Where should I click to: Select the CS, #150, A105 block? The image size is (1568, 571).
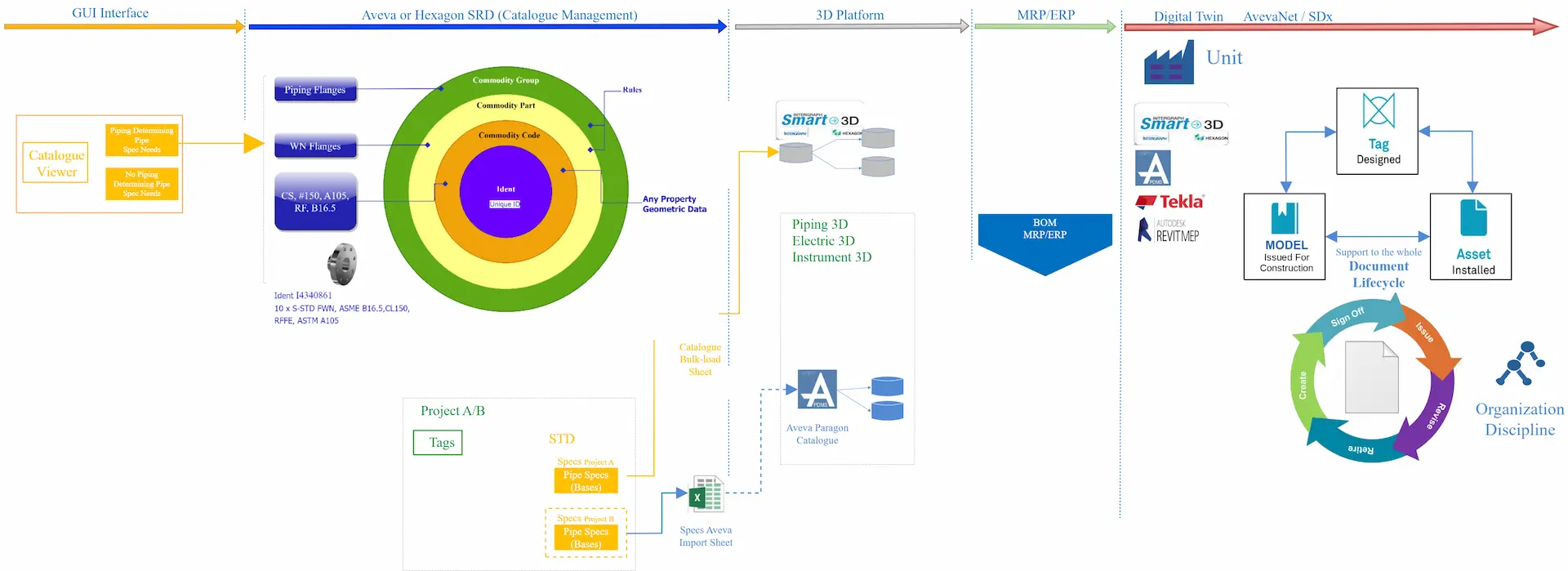[315, 202]
